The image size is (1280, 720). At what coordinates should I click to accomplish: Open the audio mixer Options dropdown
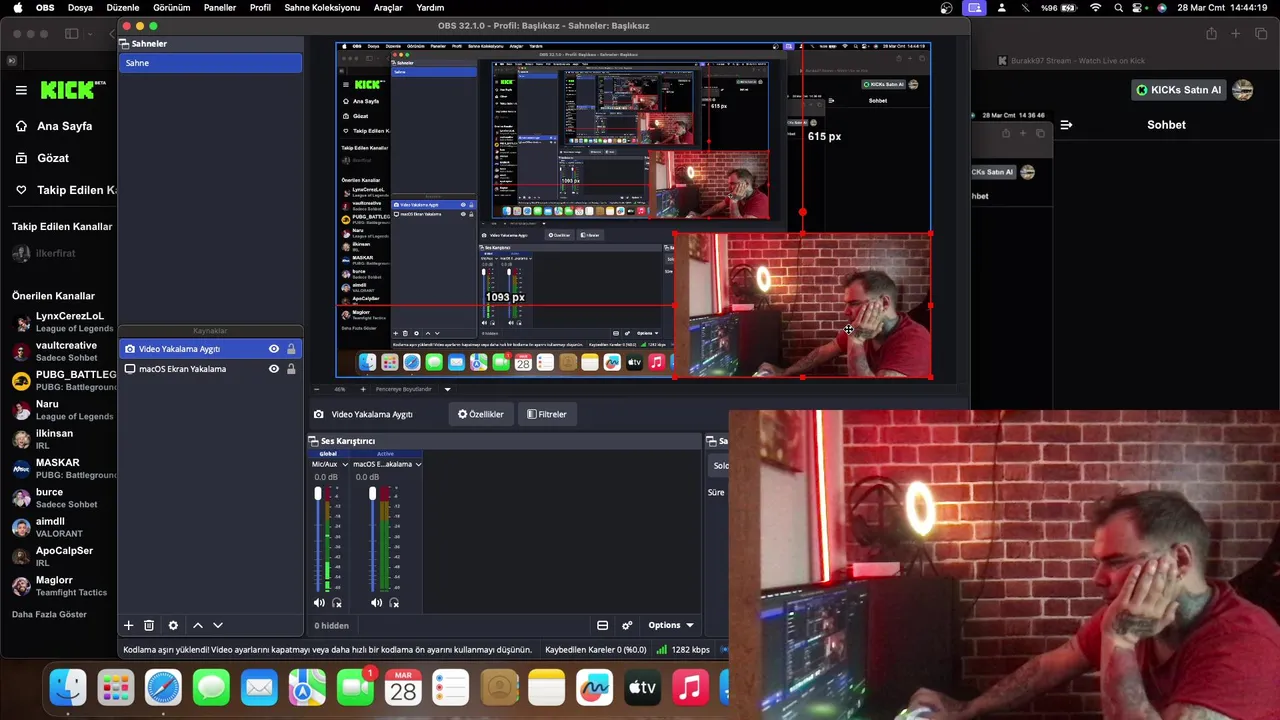(671, 625)
